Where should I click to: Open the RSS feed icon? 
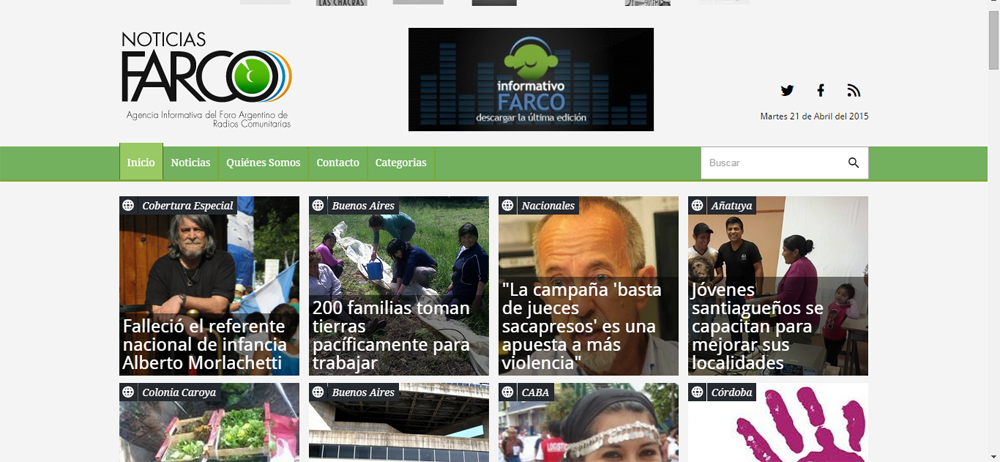[x=854, y=91]
